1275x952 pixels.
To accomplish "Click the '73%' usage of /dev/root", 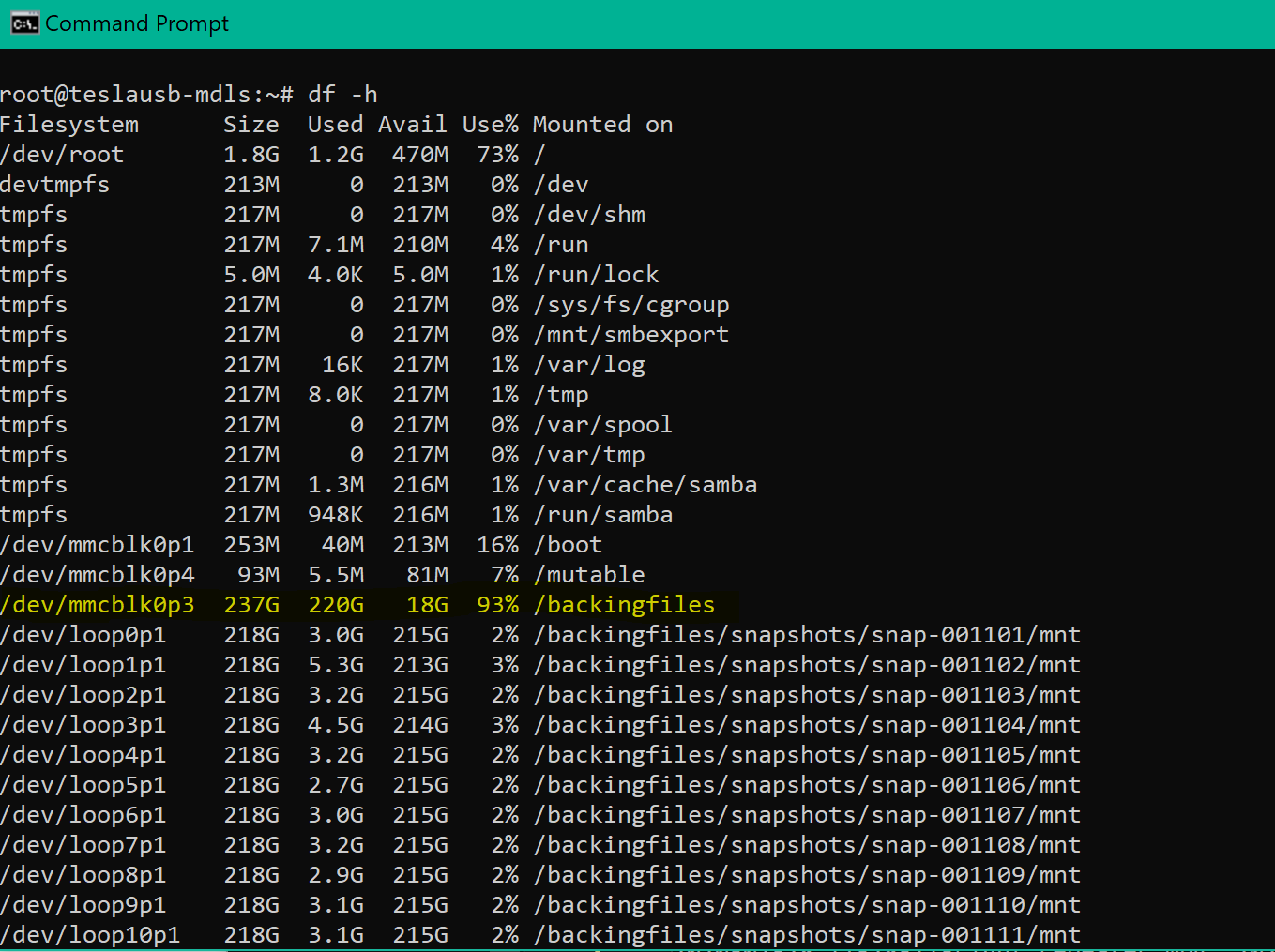I will (x=497, y=155).
